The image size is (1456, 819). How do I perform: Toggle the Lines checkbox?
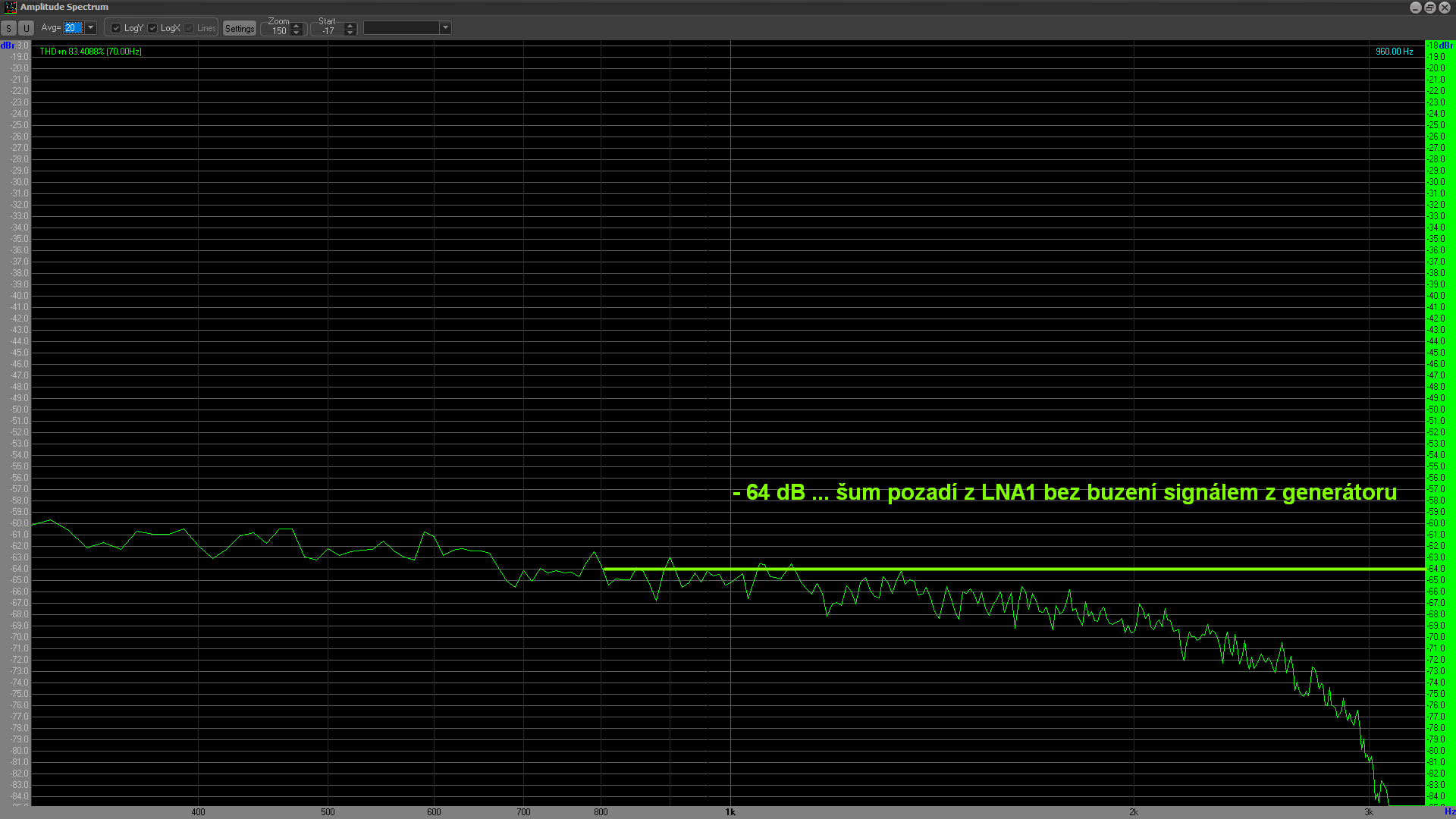(189, 28)
